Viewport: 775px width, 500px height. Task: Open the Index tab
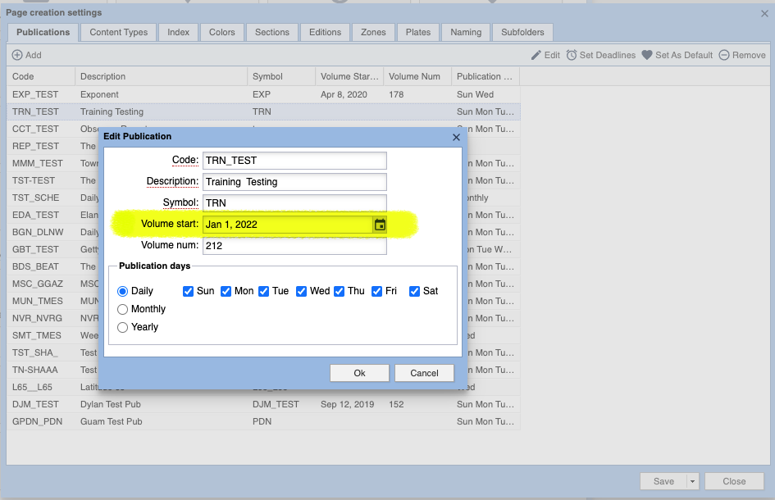[178, 32]
